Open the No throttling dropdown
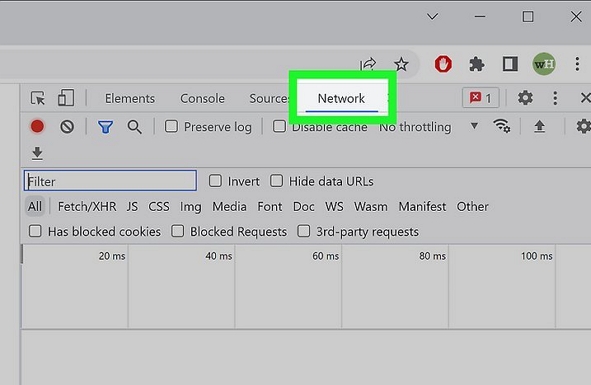Image resolution: width=591 pixels, height=385 pixels. (x=429, y=127)
